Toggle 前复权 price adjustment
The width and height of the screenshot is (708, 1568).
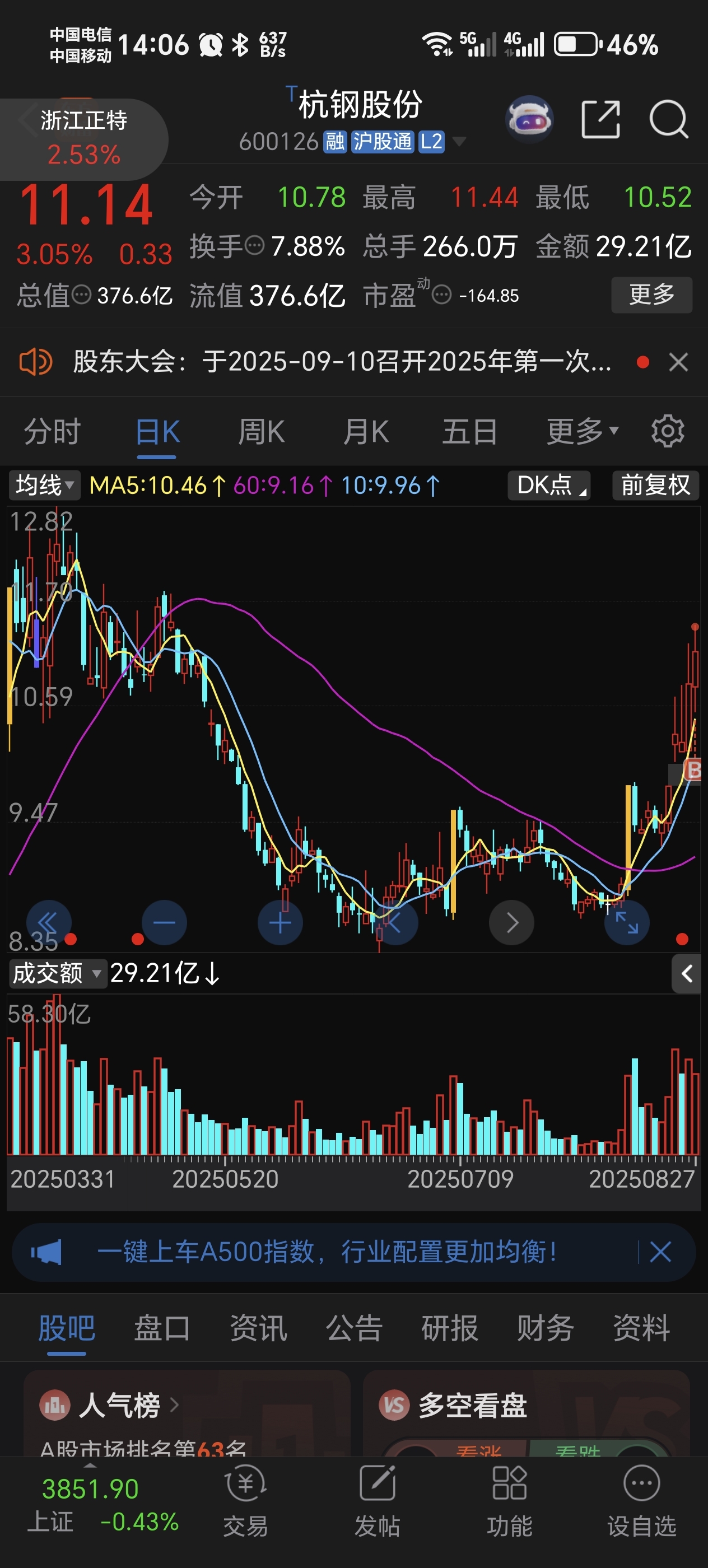pyautogui.click(x=656, y=485)
